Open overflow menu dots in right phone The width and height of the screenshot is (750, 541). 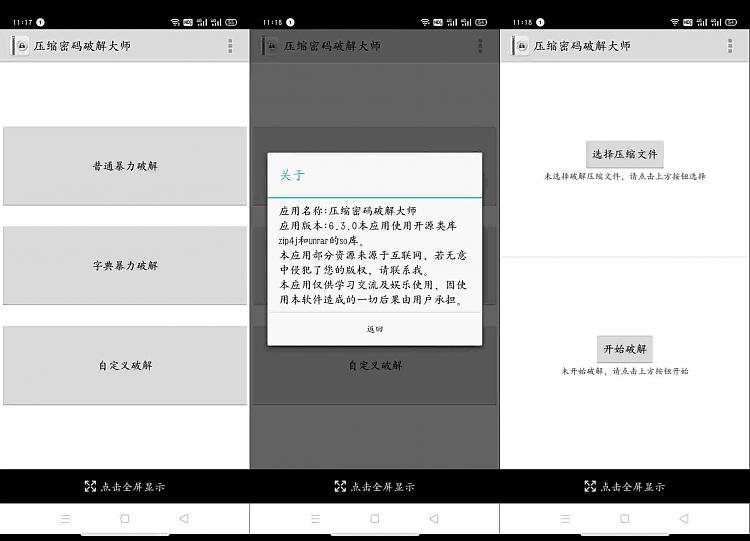[x=730, y=46]
